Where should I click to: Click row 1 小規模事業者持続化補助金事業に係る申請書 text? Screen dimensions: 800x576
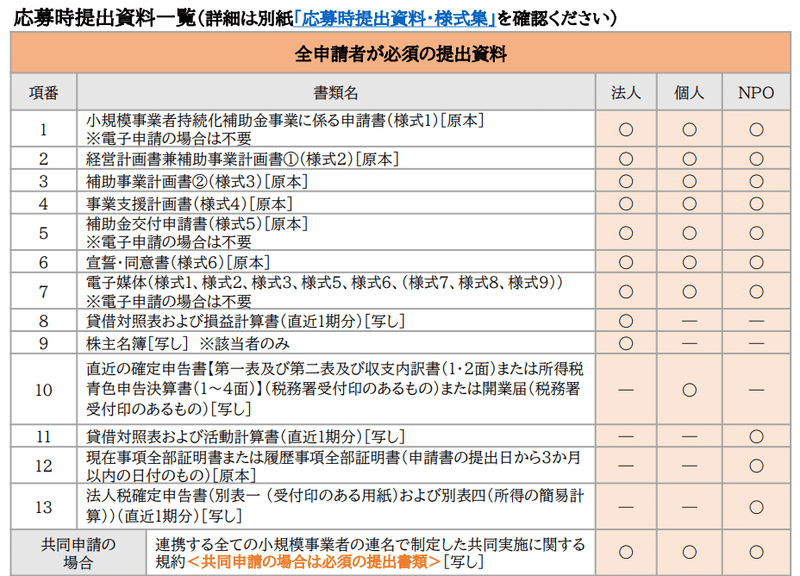285,120
